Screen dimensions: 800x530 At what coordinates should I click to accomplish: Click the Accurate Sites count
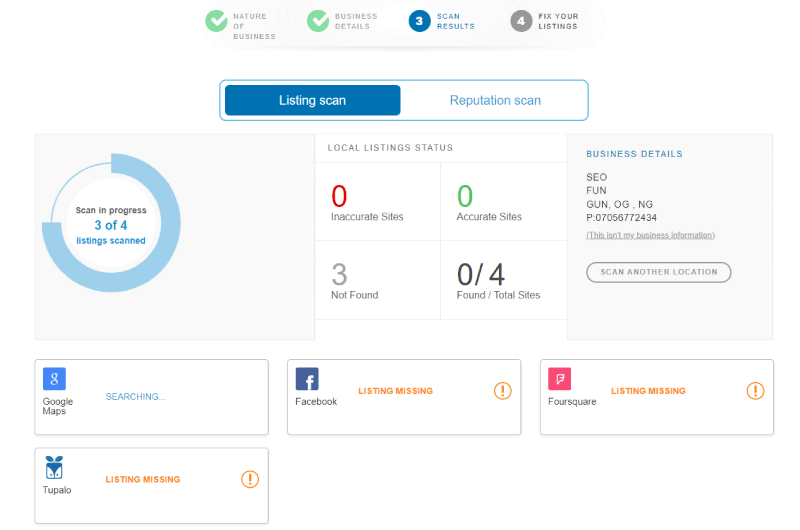[464, 196]
